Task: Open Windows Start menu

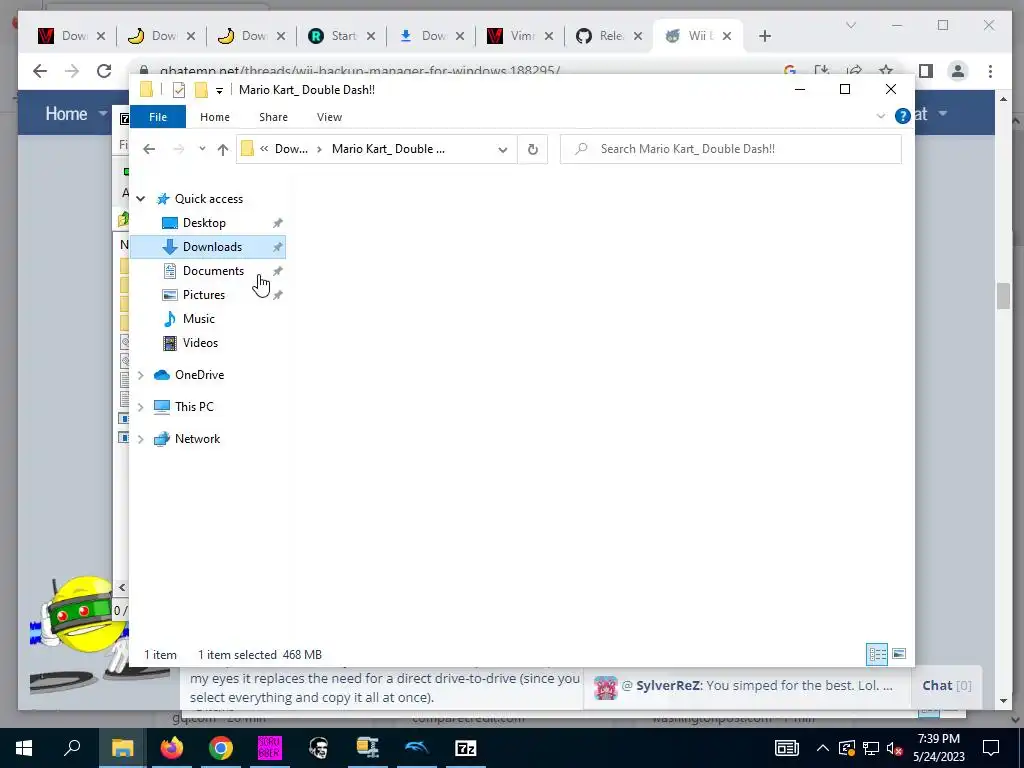Action: (x=24, y=748)
